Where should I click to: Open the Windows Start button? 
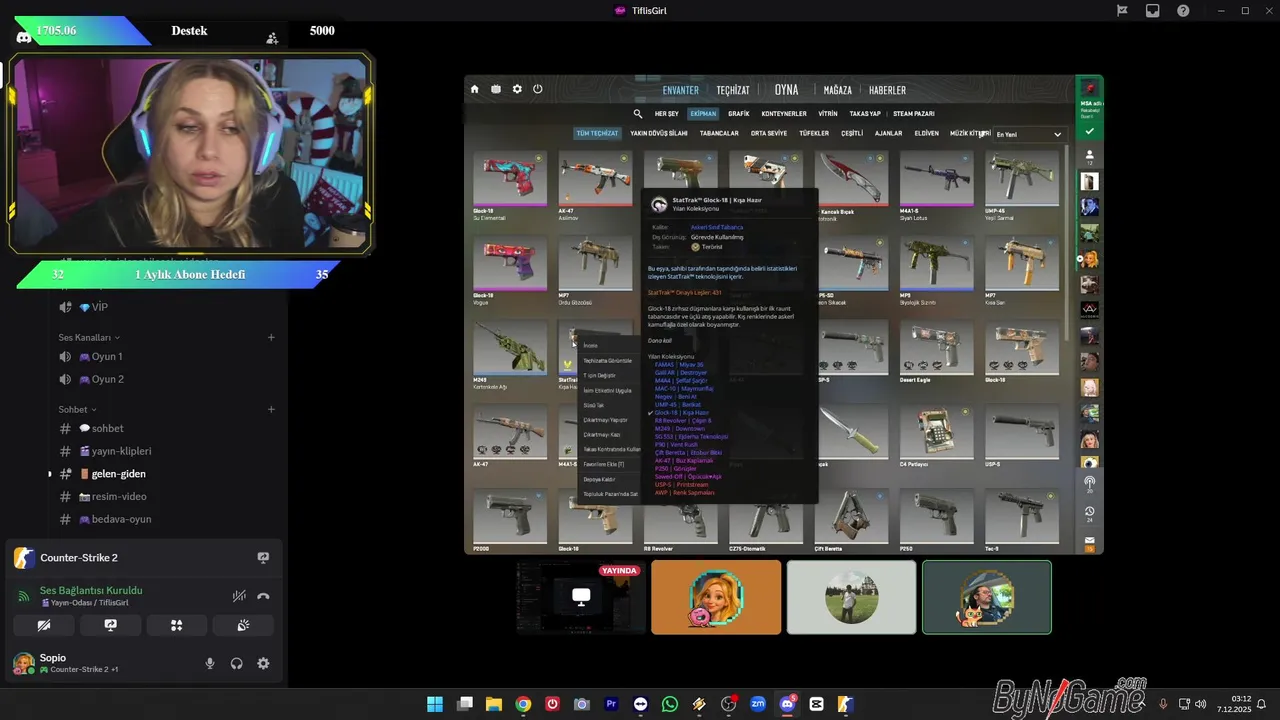click(x=435, y=704)
